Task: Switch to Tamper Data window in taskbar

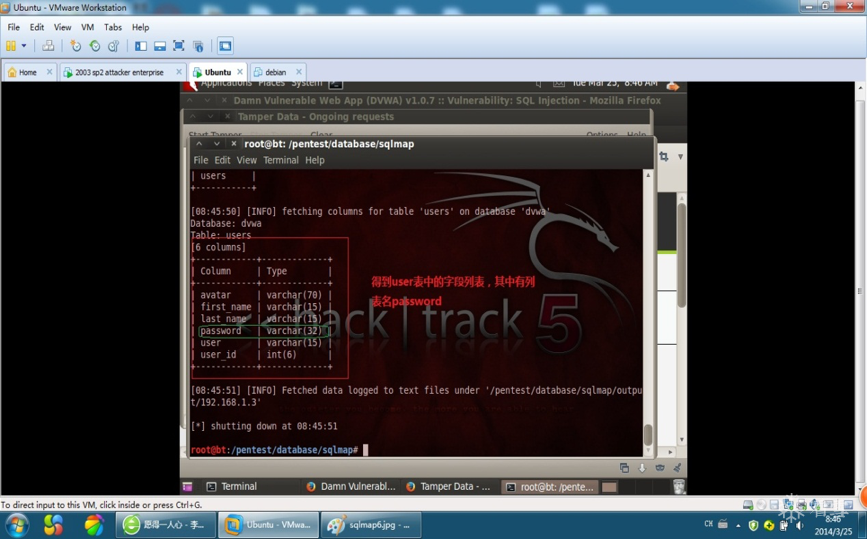Action: (x=448, y=486)
